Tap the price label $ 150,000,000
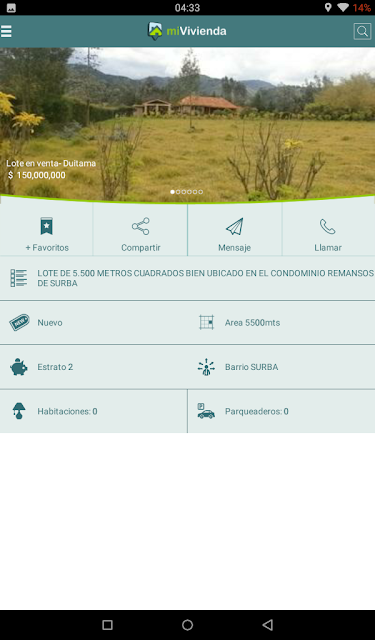The width and height of the screenshot is (375, 640). pos(37,176)
